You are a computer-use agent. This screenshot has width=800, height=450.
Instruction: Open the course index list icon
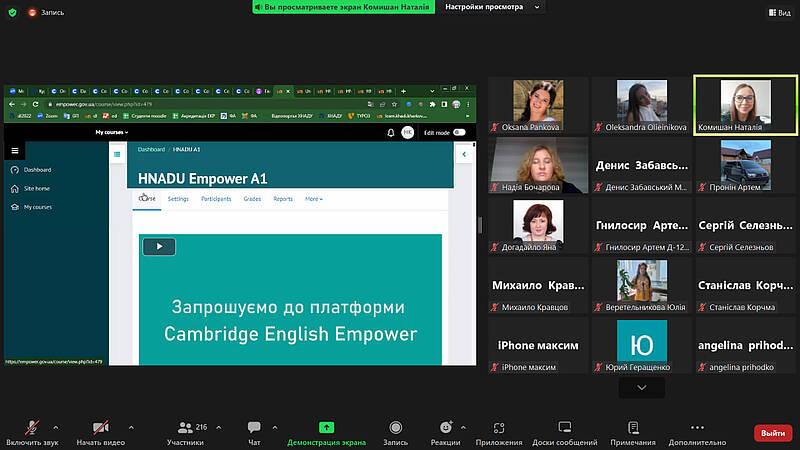point(117,154)
